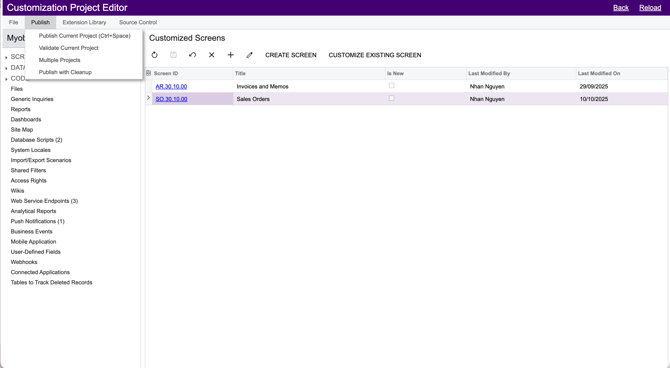This screenshot has width=670, height=368.
Task: Select Webhooks in project tree
Action: click(24, 262)
